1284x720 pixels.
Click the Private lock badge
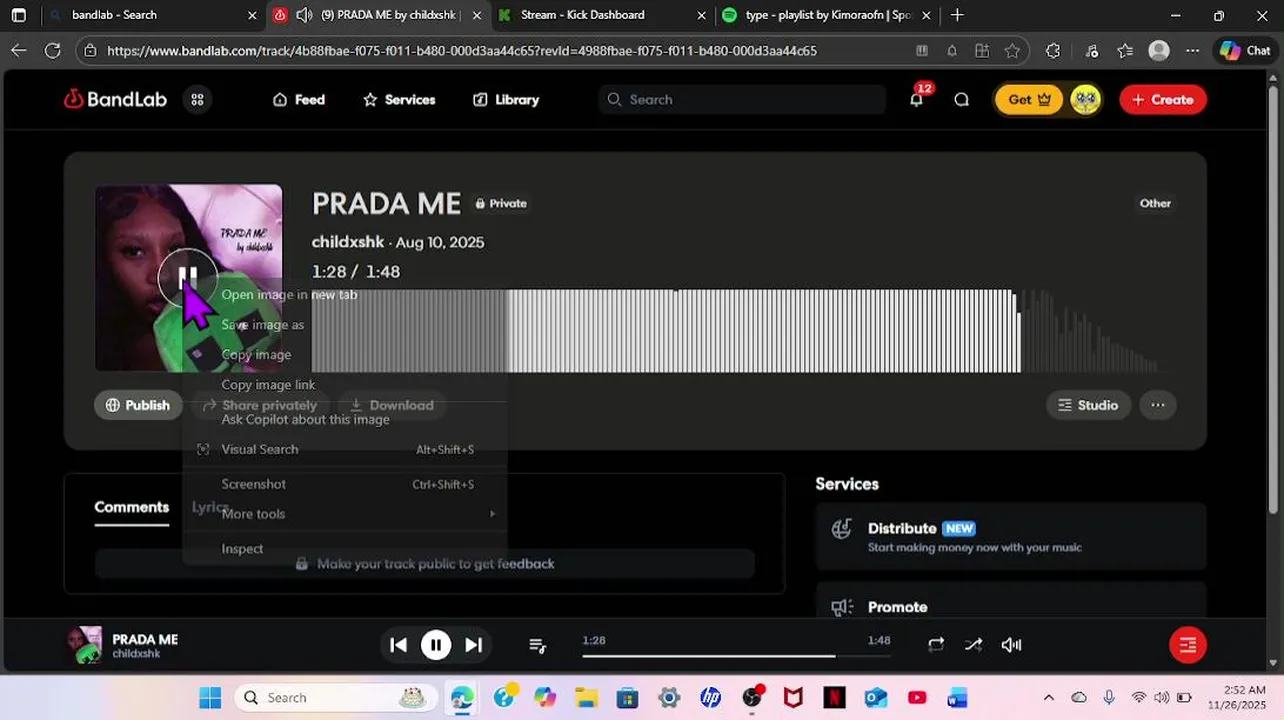tap(501, 203)
